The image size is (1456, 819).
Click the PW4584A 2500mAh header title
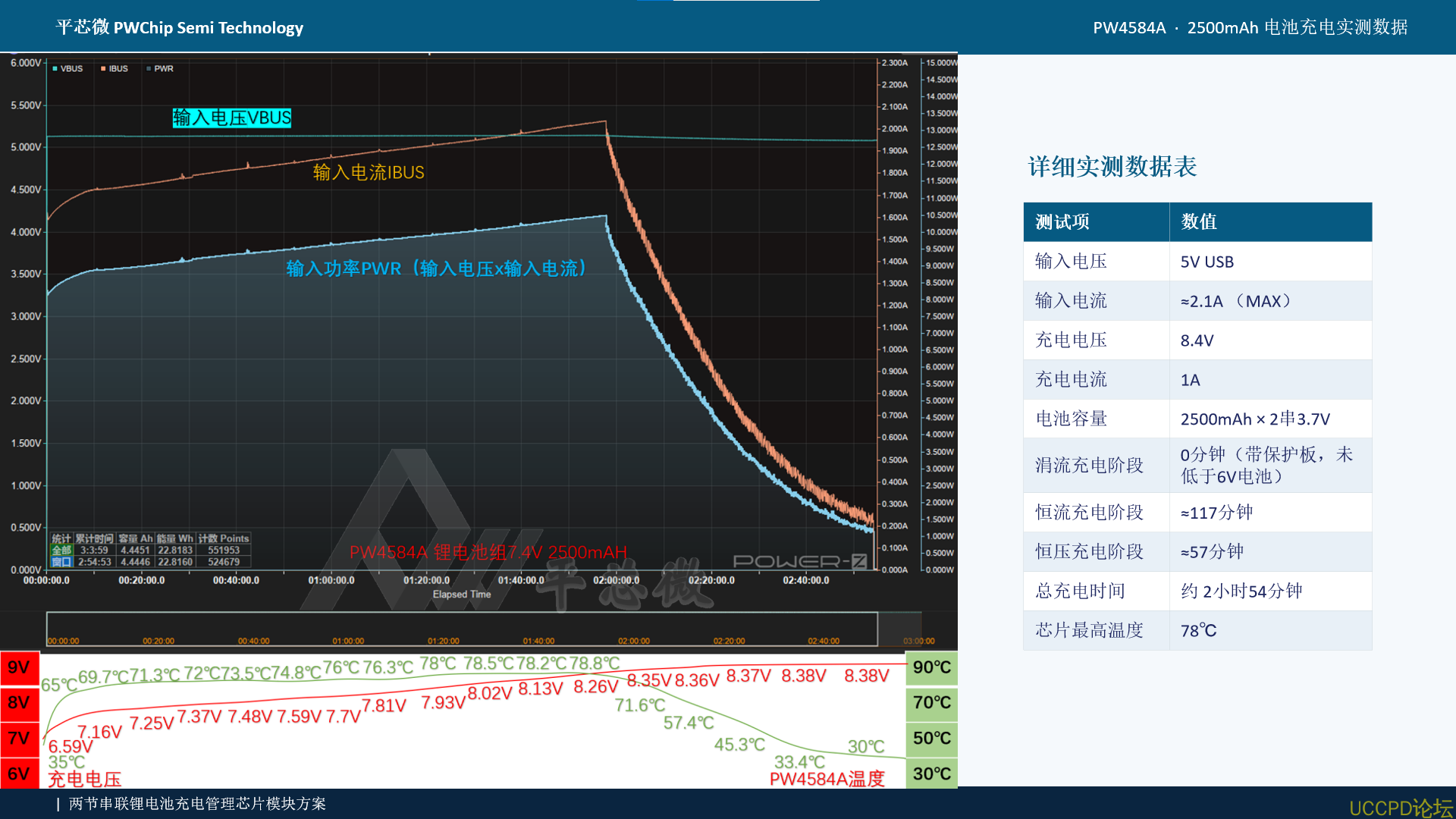click(1250, 28)
